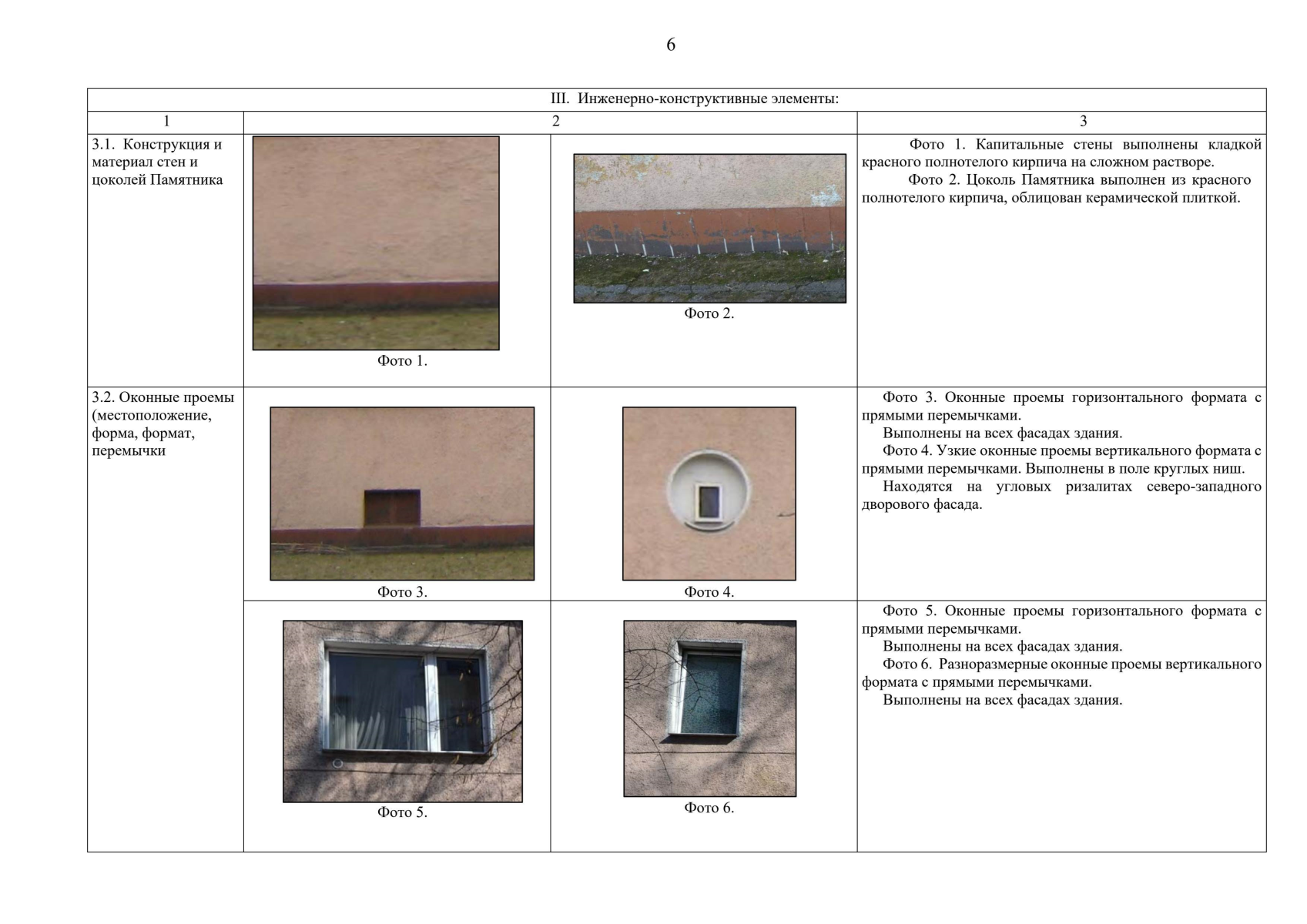Click the caption 'Фото 2.'

click(x=709, y=313)
